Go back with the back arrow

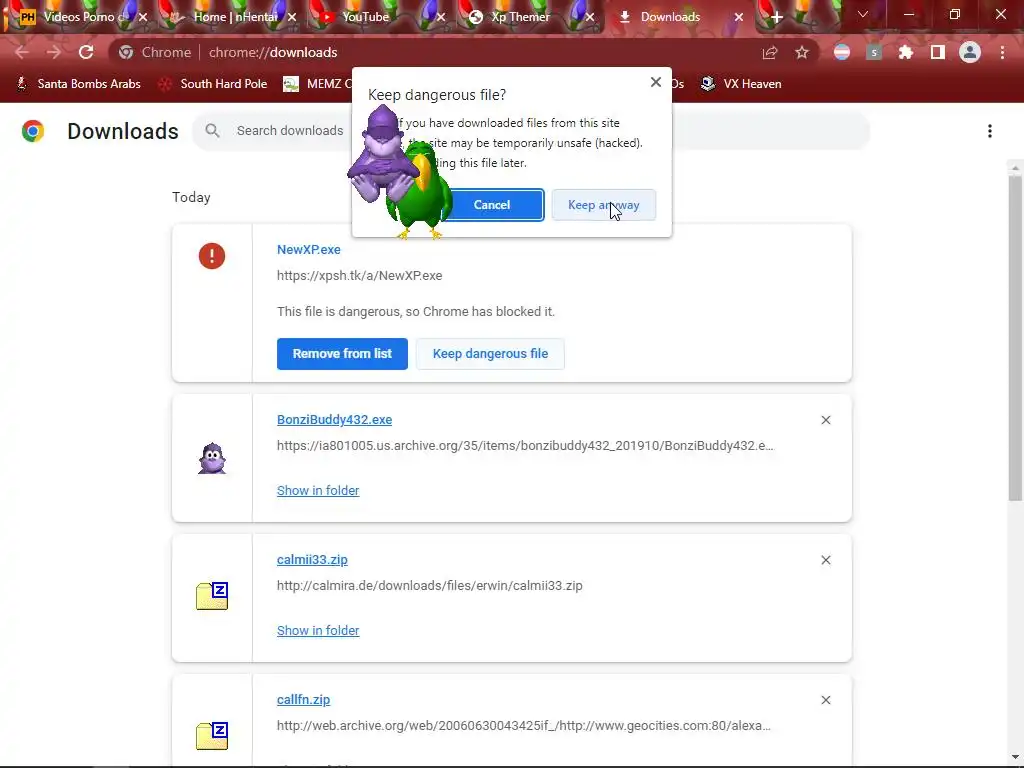pos(22,52)
